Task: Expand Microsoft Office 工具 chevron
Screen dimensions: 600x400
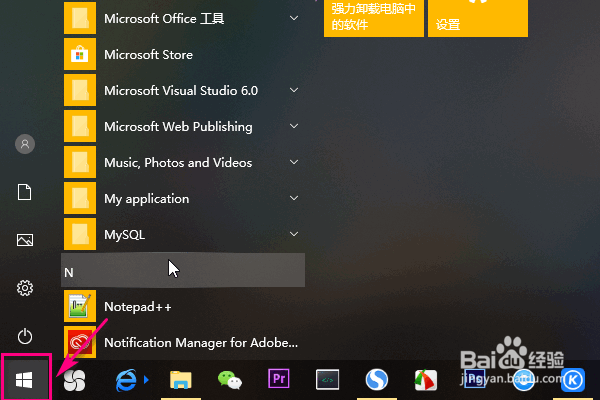Action: 294,18
